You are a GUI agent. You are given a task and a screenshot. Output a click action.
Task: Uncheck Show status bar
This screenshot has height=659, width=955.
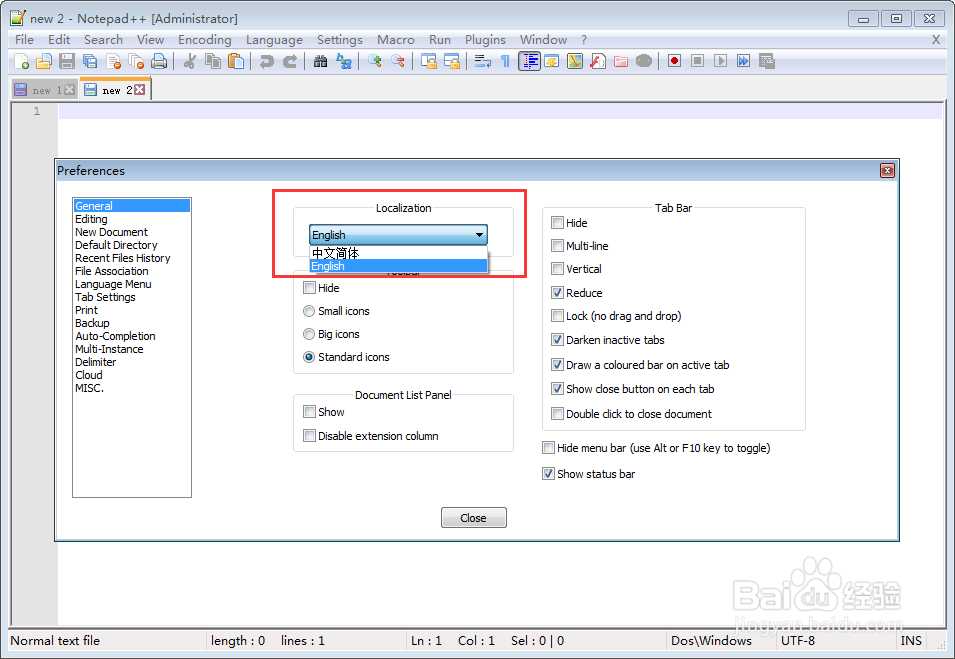coord(548,473)
